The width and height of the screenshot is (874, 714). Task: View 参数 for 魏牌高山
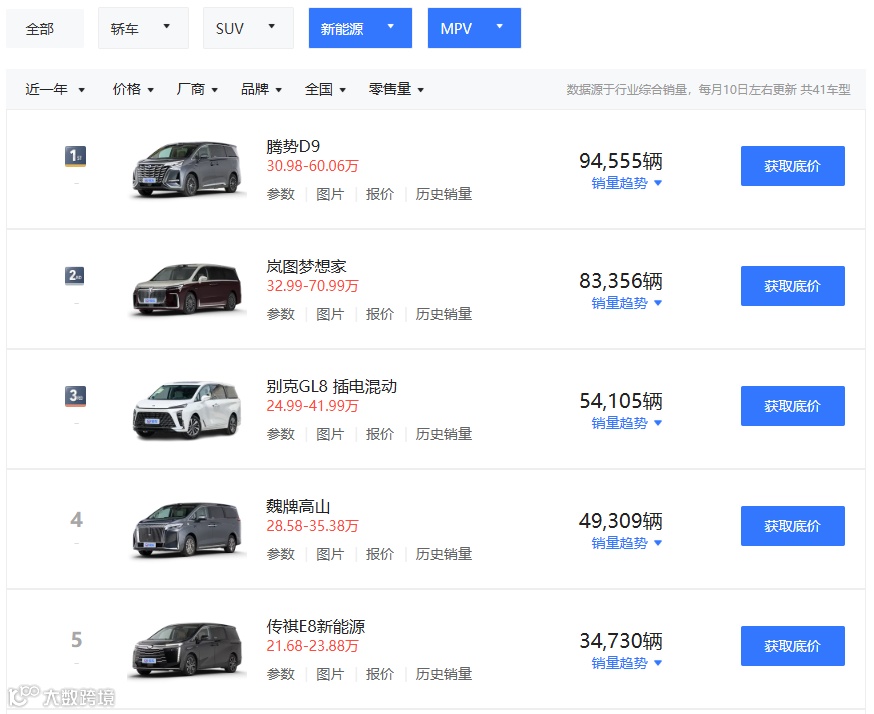click(x=280, y=553)
